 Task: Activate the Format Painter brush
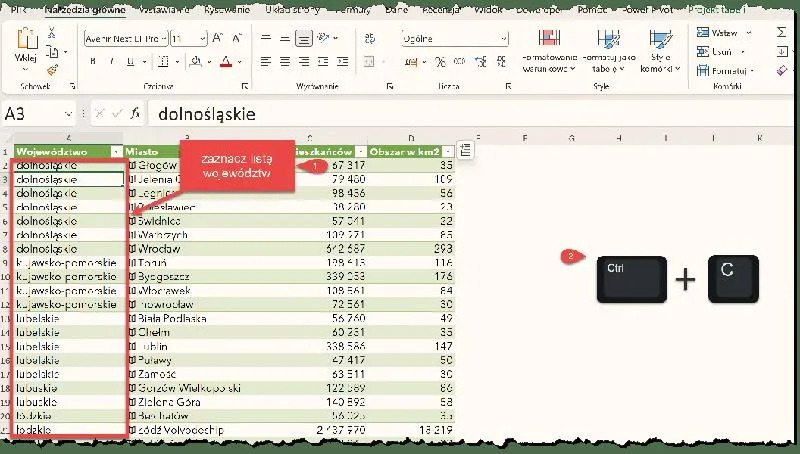pos(52,70)
